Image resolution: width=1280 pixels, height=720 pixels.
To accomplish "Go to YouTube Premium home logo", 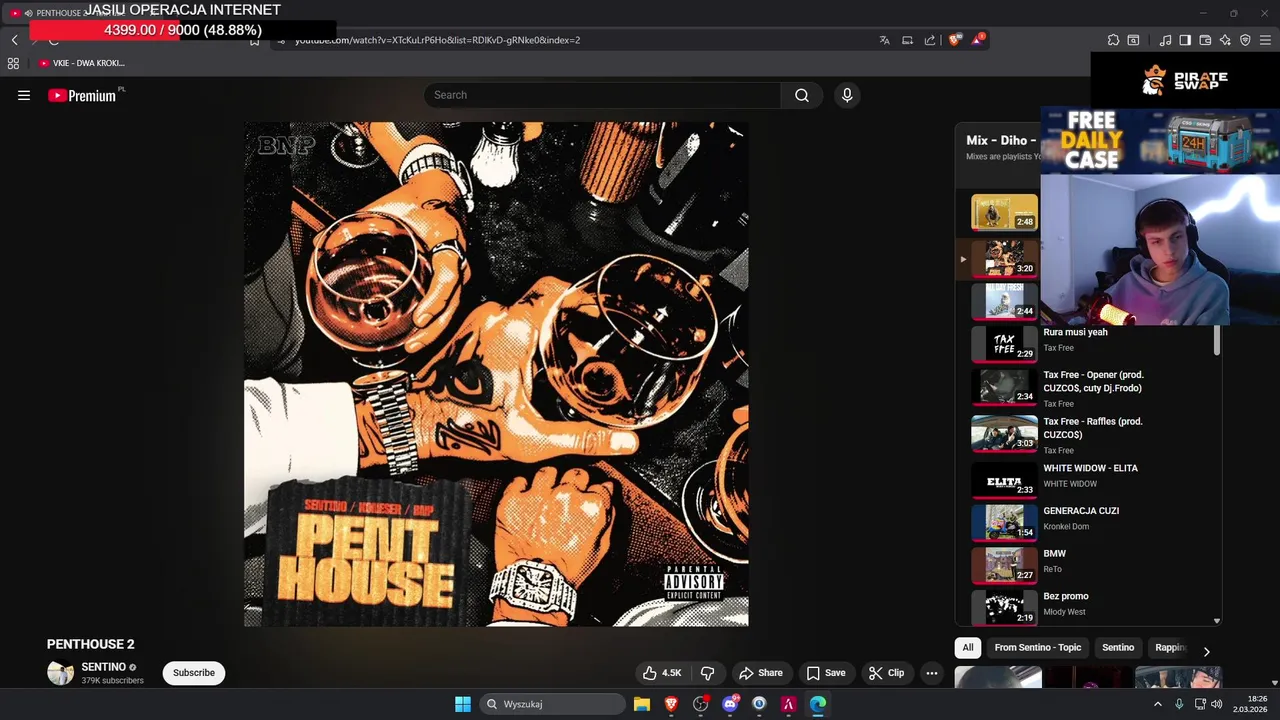I will pyautogui.click(x=82, y=95).
